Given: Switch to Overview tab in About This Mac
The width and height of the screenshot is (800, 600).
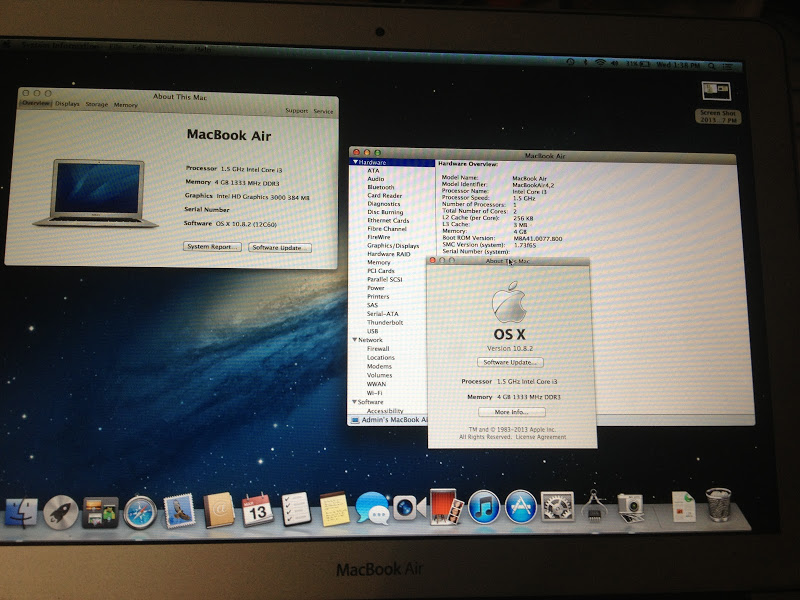Looking at the screenshot, I should pos(35,103).
